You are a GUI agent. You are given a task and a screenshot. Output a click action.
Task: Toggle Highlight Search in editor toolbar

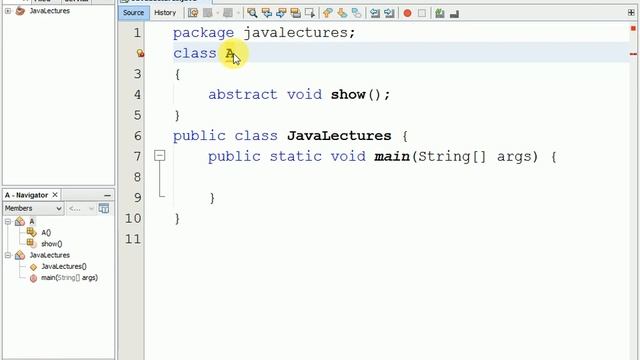(x=296, y=13)
